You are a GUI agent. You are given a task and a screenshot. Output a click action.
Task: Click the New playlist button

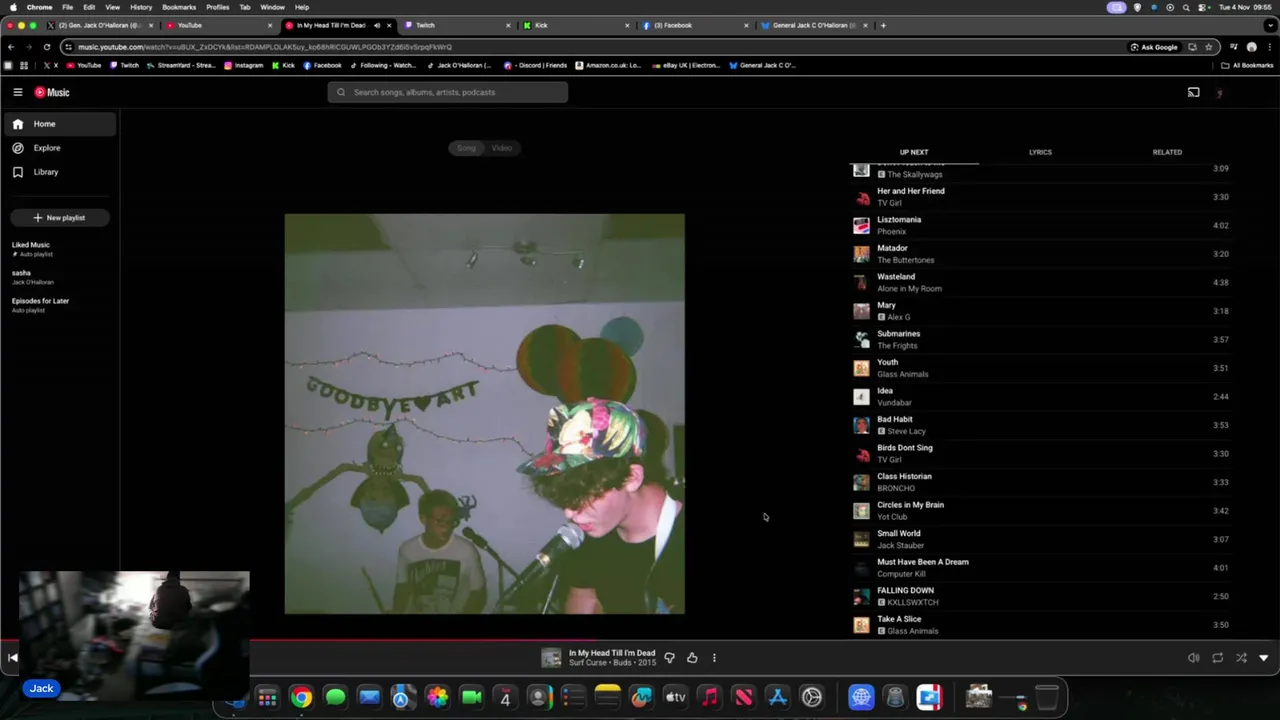(x=59, y=218)
